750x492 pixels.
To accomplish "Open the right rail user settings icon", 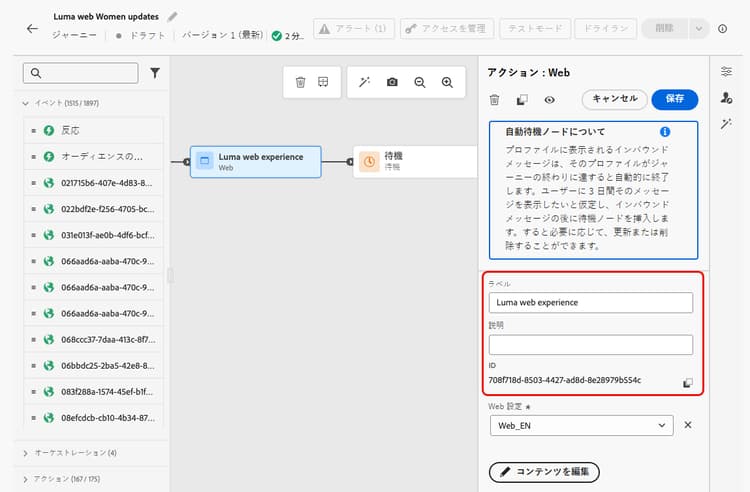I will click(x=726, y=98).
